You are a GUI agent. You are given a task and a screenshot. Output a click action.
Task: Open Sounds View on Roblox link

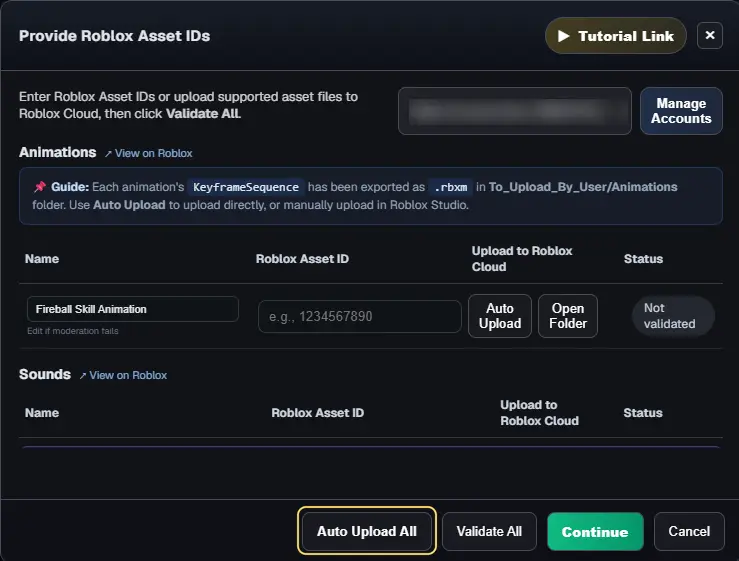pyautogui.click(x=123, y=375)
